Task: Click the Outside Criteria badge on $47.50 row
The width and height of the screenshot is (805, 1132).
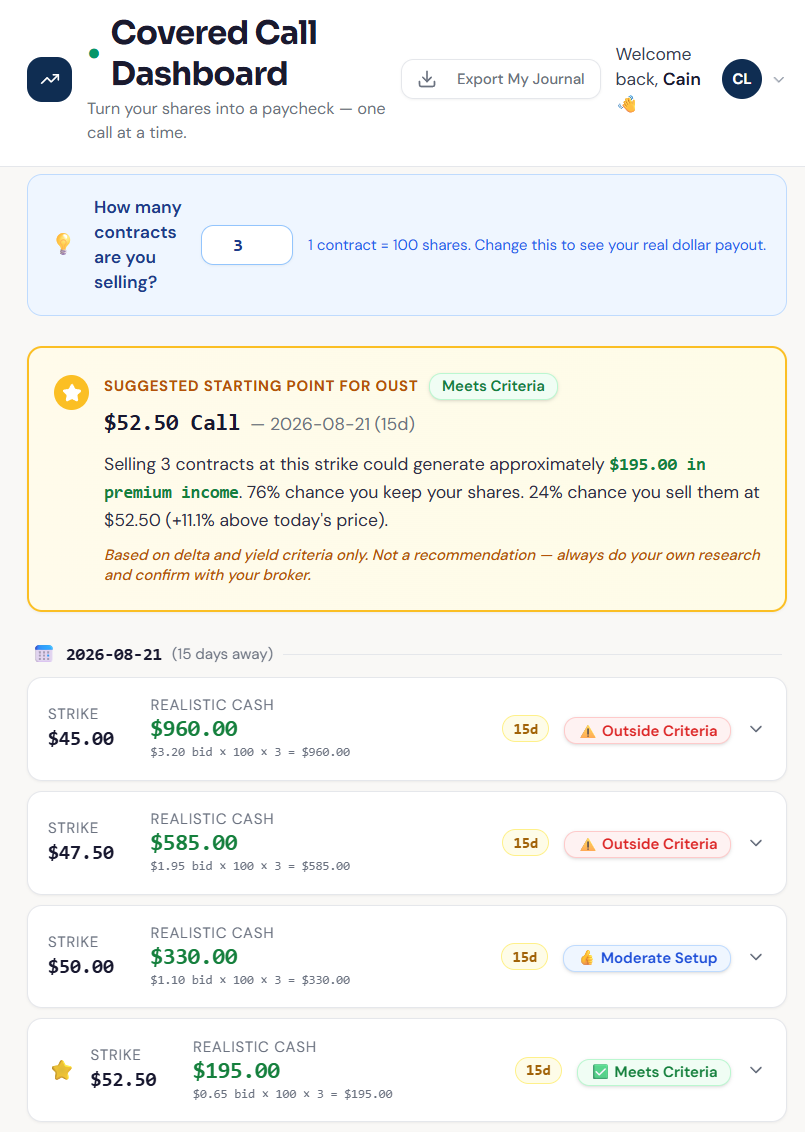Action: (x=648, y=844)
